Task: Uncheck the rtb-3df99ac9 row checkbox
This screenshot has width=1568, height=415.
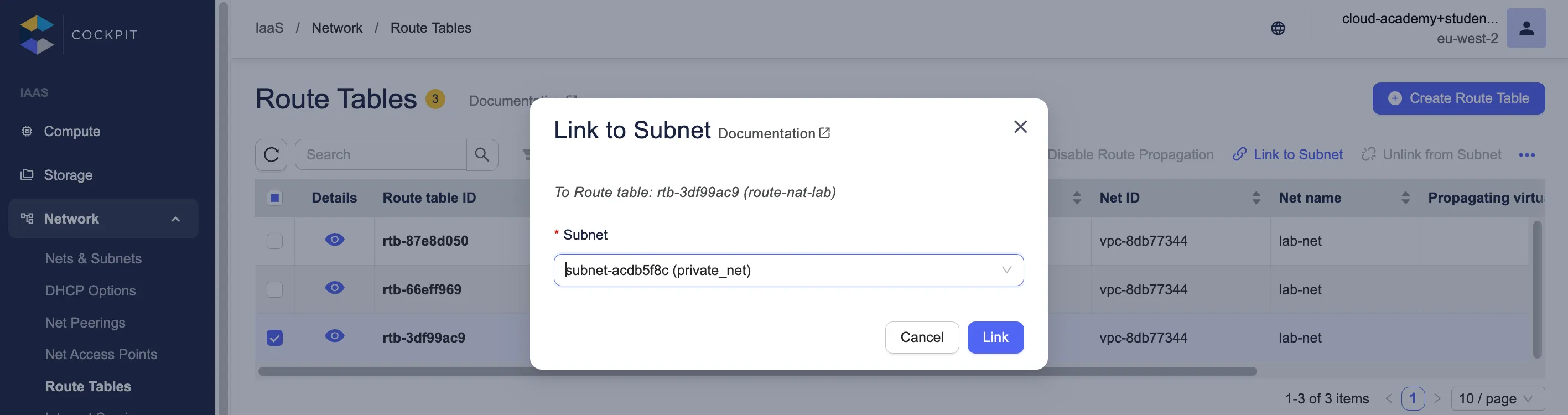Action: click(274, 338)
